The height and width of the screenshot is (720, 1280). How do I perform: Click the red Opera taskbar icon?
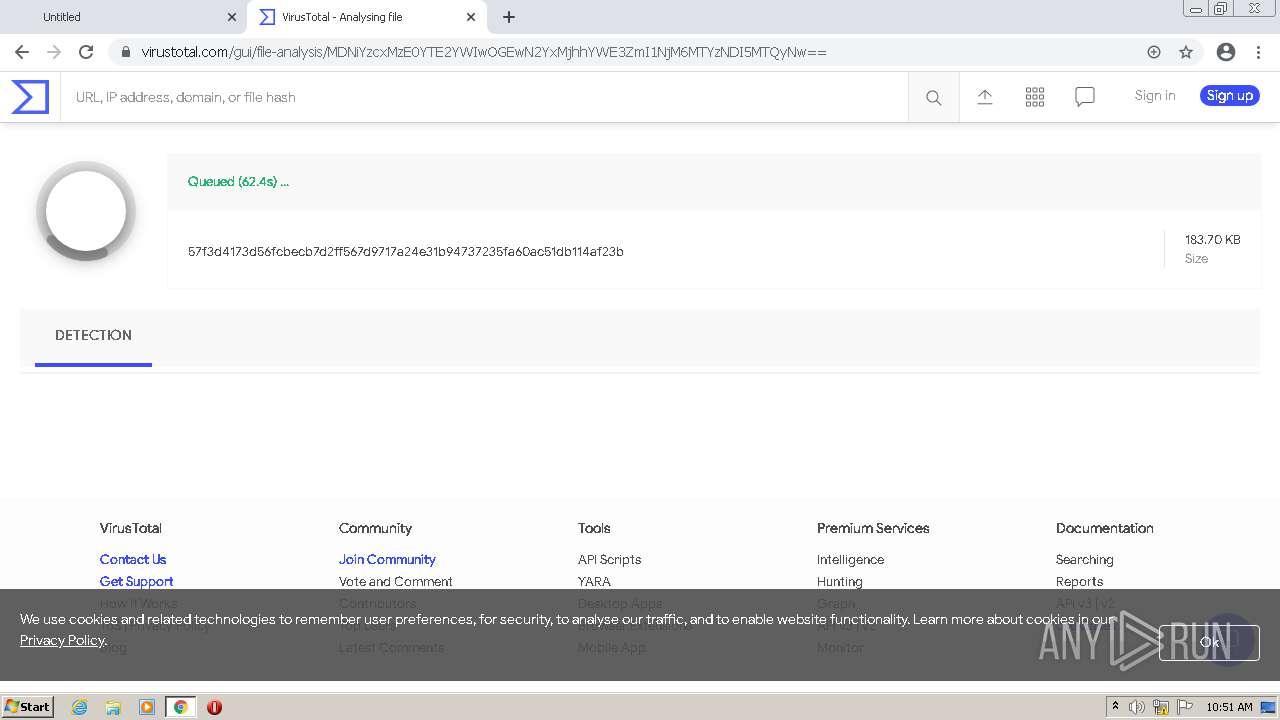[x=214, y=707]
